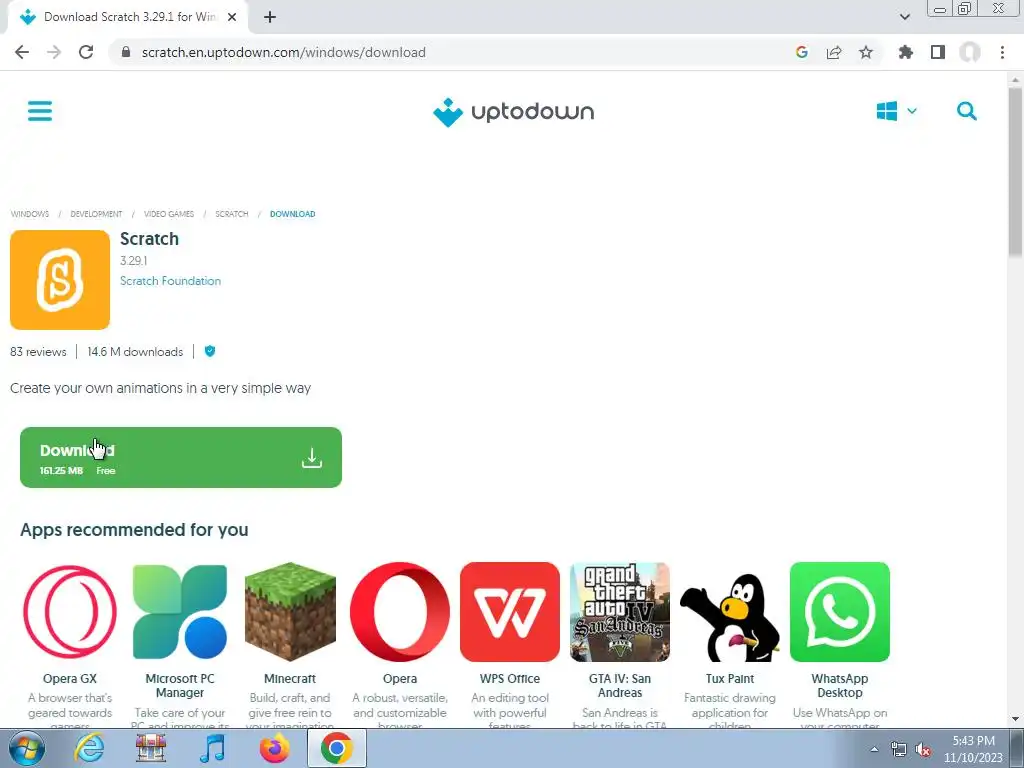The height and width of the screenshot is (768, 1024).
Task: Open the WhatsApp Desktop app icon
Action: coord(840,612)
